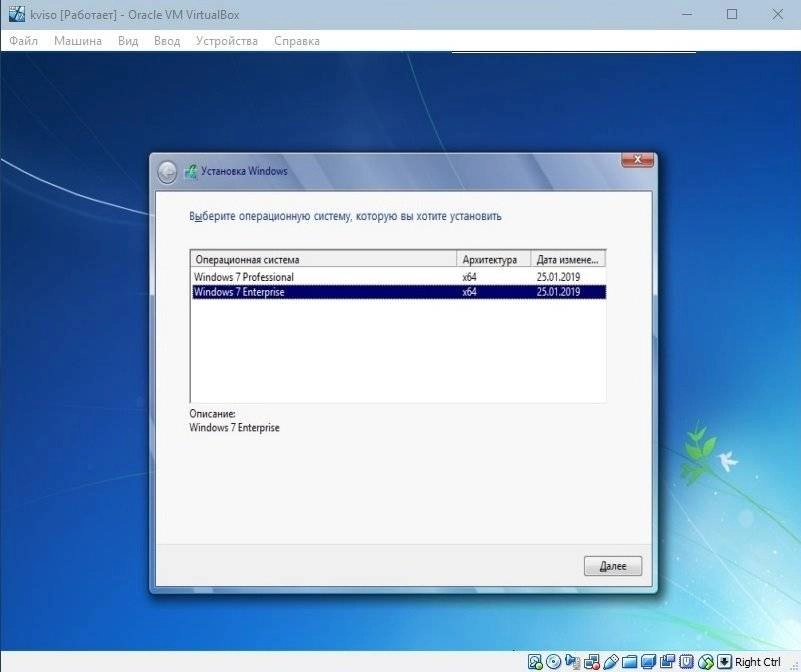Close the Установка Windows dialog
This screenshot has height=672, width=801.
coord(637,159)
